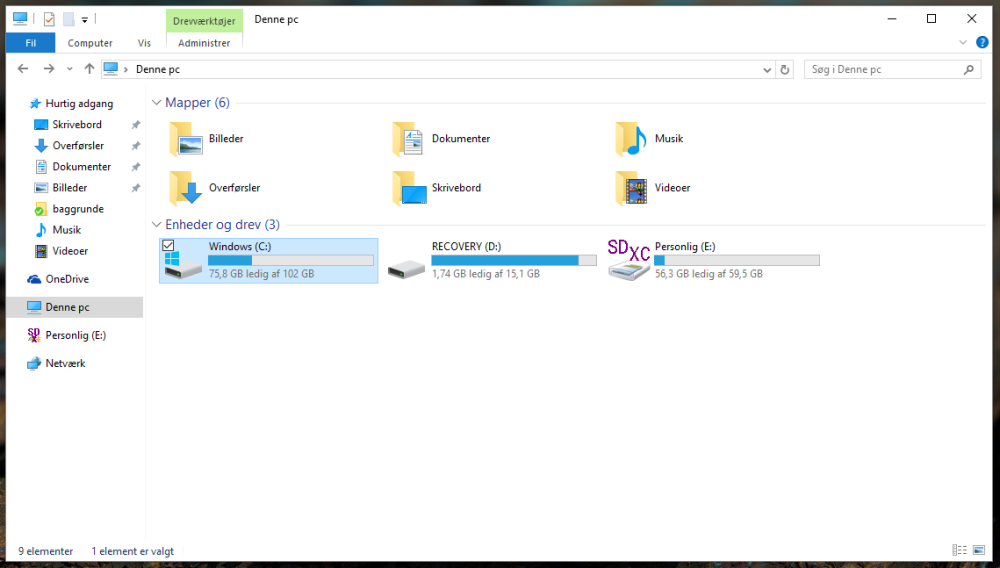Collapse the Mapper (6) group
1000x568 pixels.
coord(156,103)
